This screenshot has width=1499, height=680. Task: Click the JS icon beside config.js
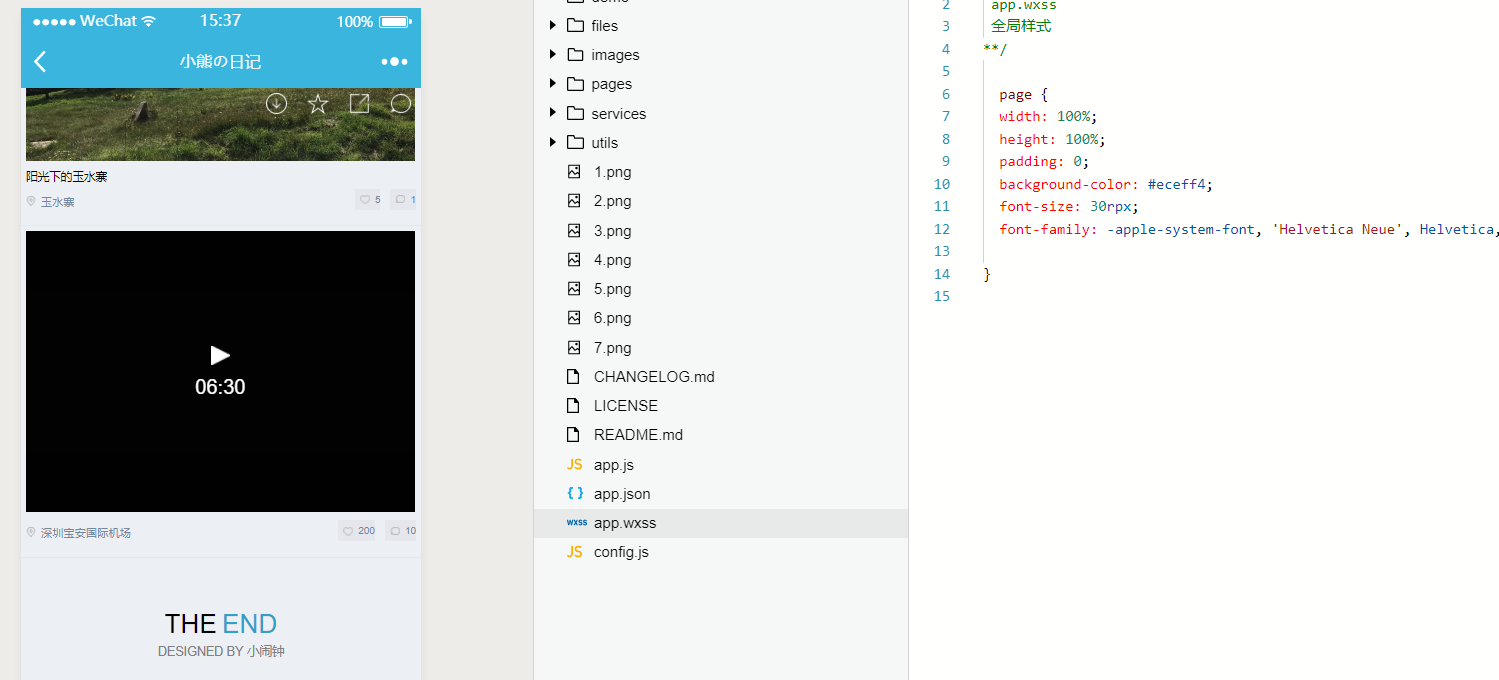point(574,552)
